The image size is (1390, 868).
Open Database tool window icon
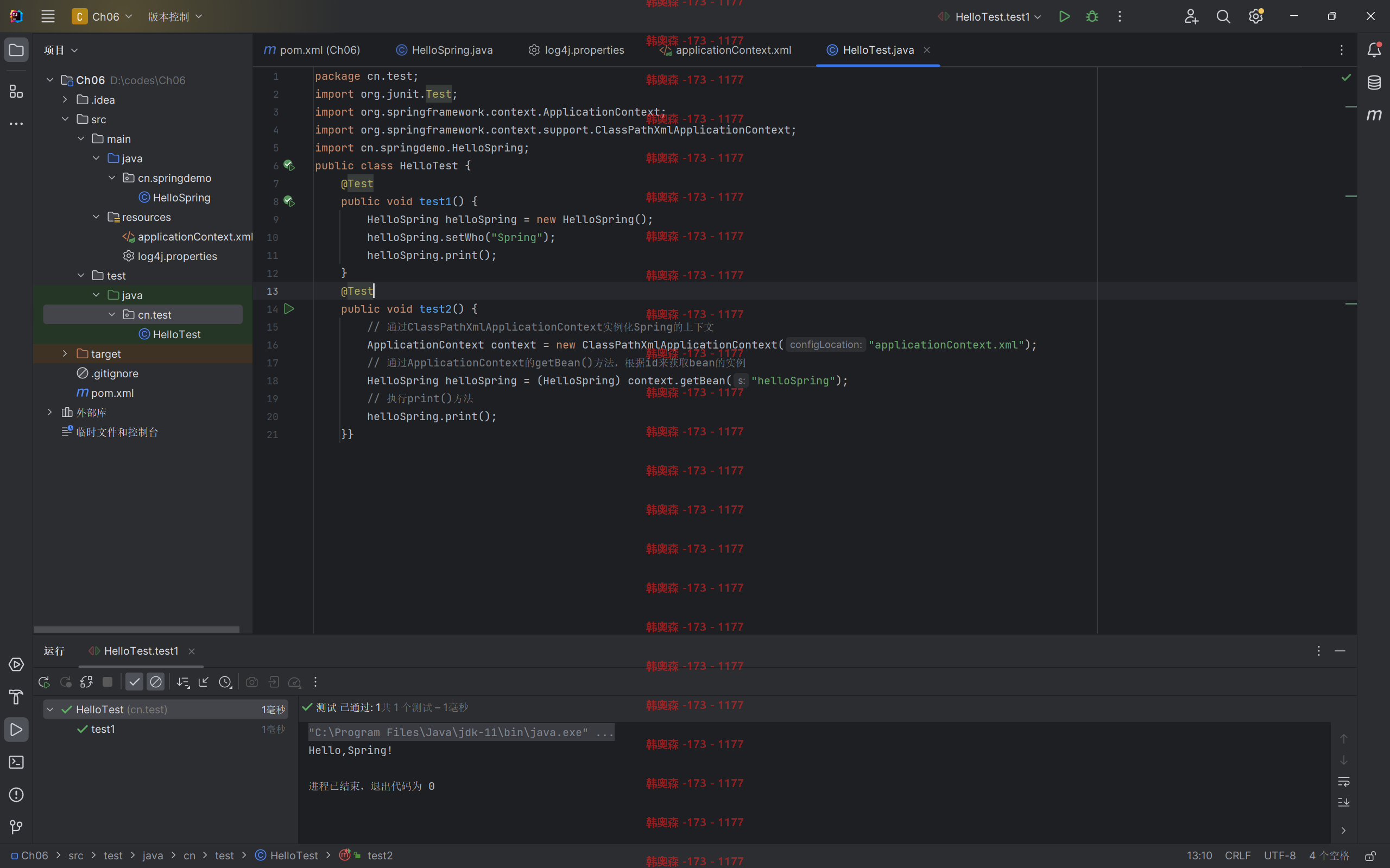click(1373, 82)
